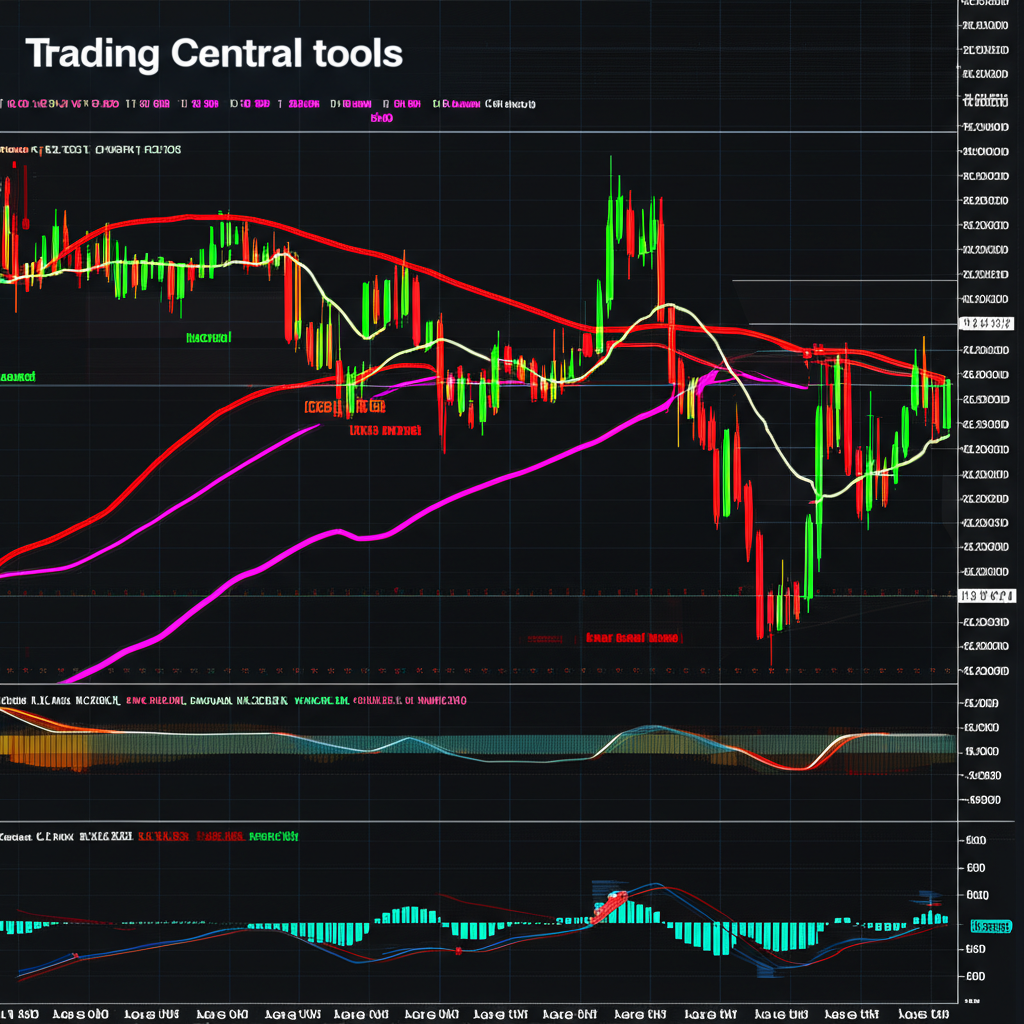Click the lowest red candle wick on the chart
The image size is (1024, 1024).
point(771,650)
